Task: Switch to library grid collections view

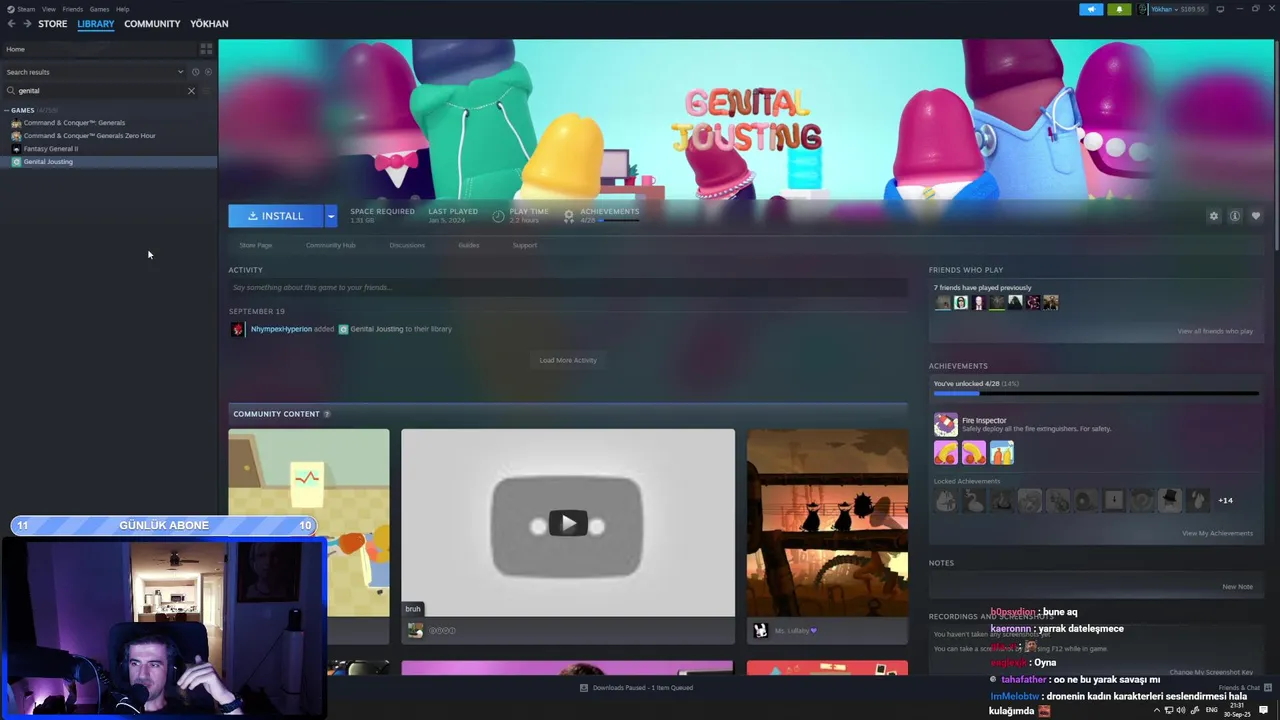Action: tap(206, 49)
